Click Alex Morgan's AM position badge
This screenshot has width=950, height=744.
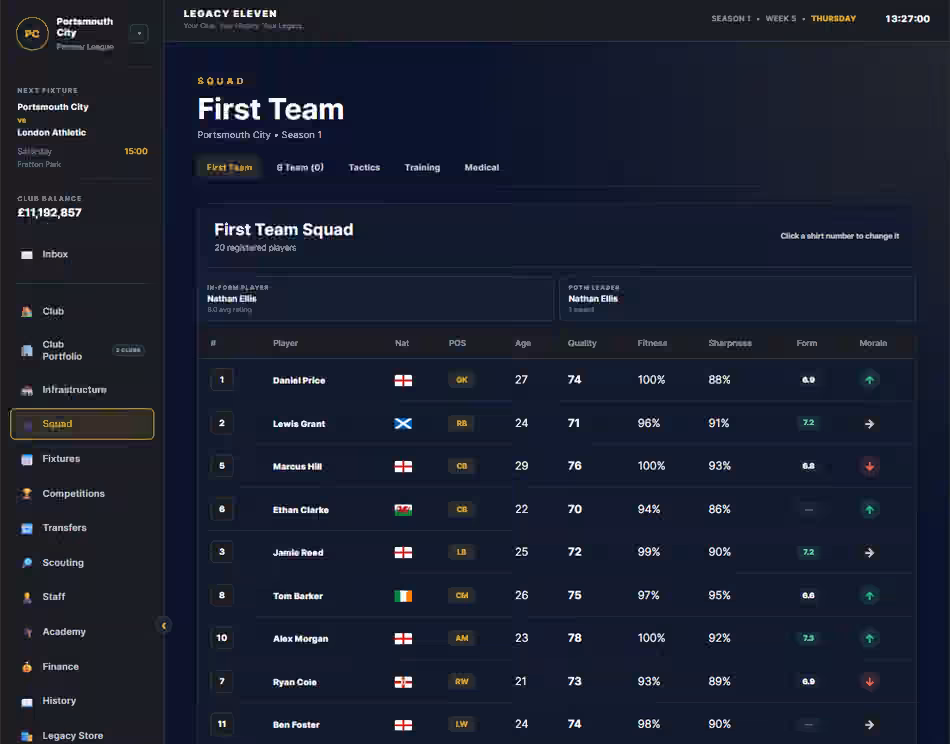coord(462,638)
